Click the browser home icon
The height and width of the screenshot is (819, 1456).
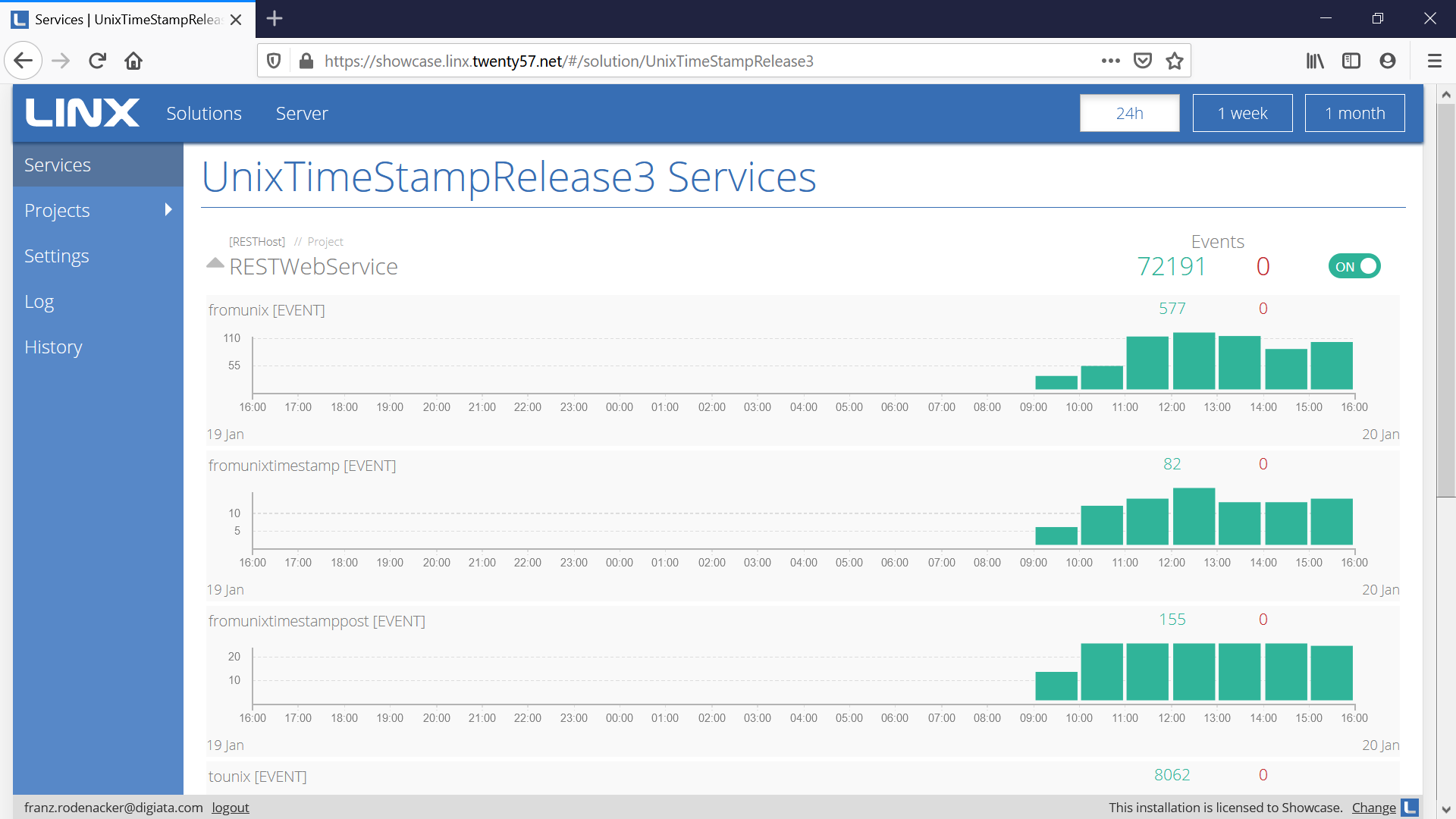tap(133, 61)
